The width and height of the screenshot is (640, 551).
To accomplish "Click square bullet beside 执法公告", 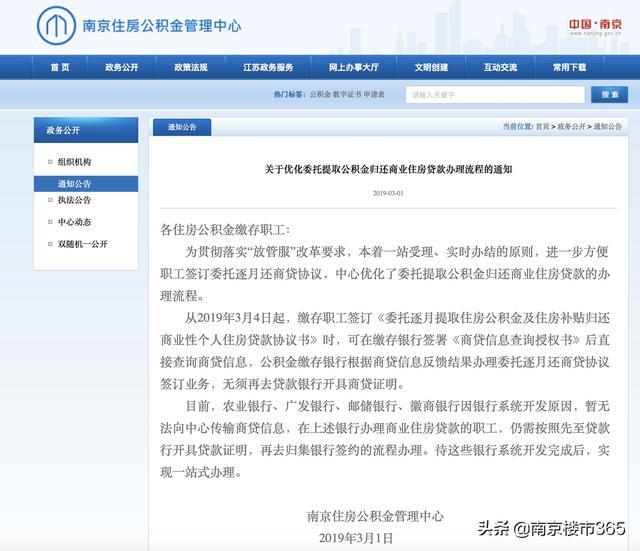I will (50, 201).
